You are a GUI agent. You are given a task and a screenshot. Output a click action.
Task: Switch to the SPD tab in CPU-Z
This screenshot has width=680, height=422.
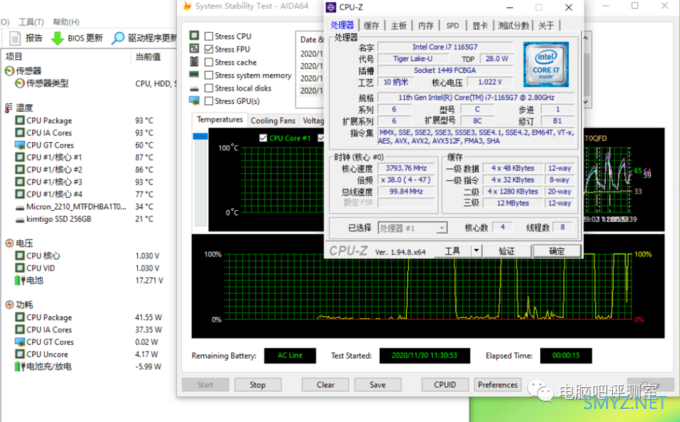pos(452,26)
